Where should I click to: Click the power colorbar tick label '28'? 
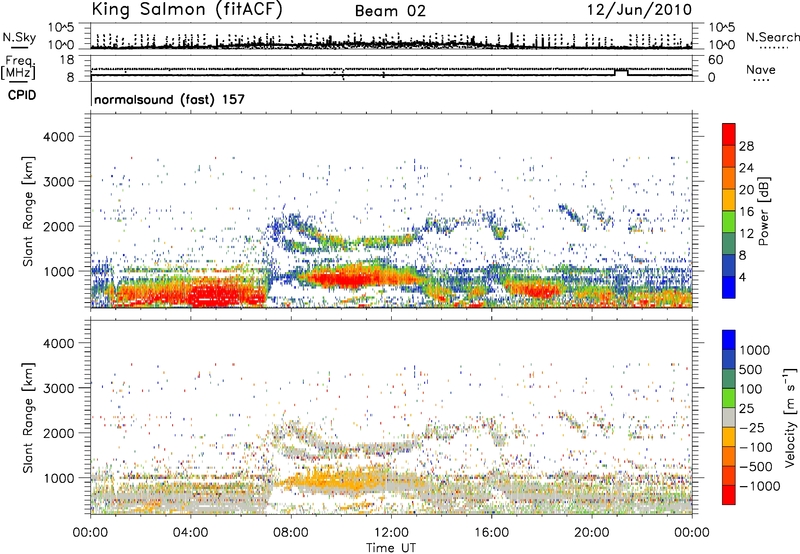point(746,146)
